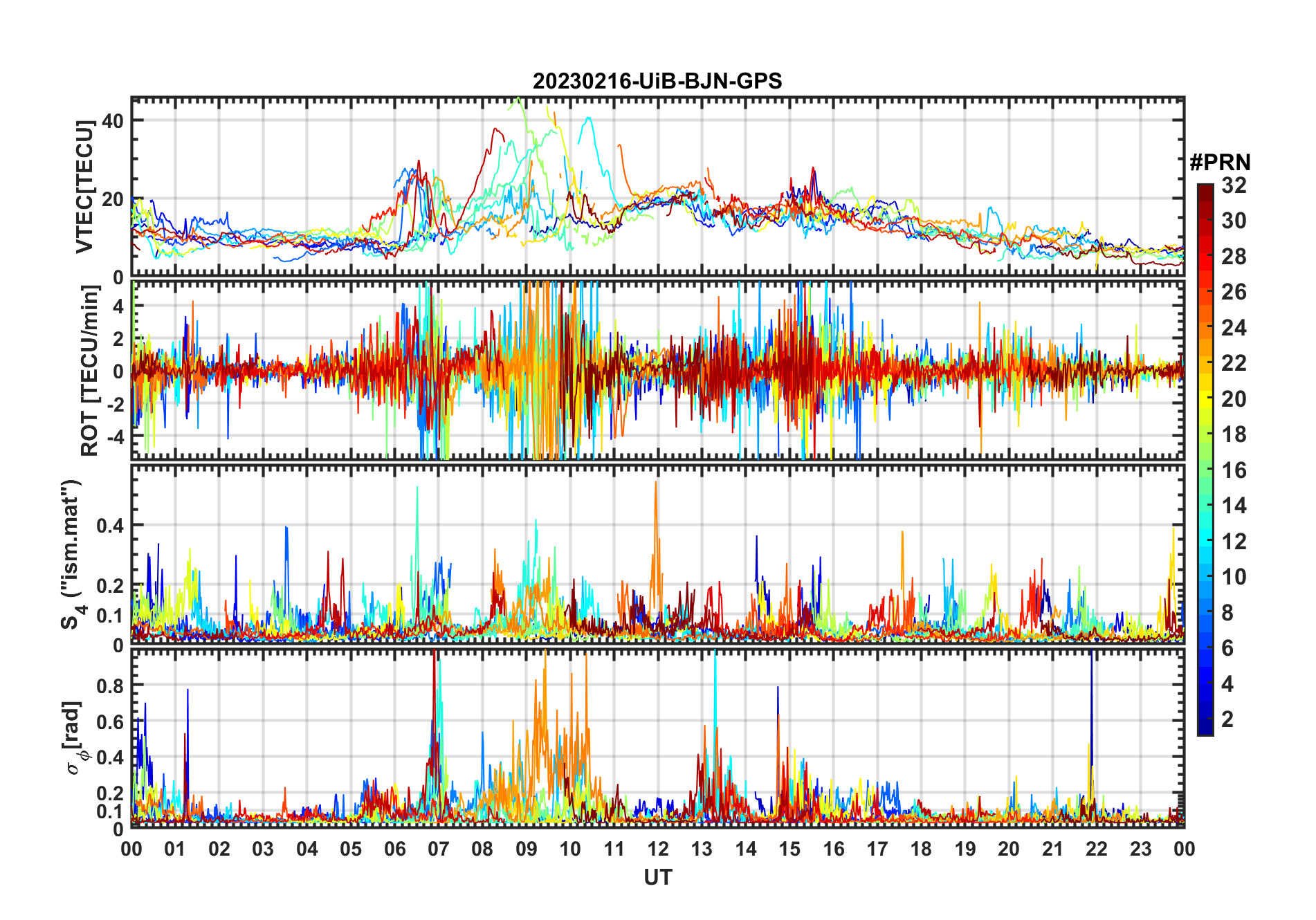Click UT axis tick label 09
The image size is (1316, 920).
527,849
